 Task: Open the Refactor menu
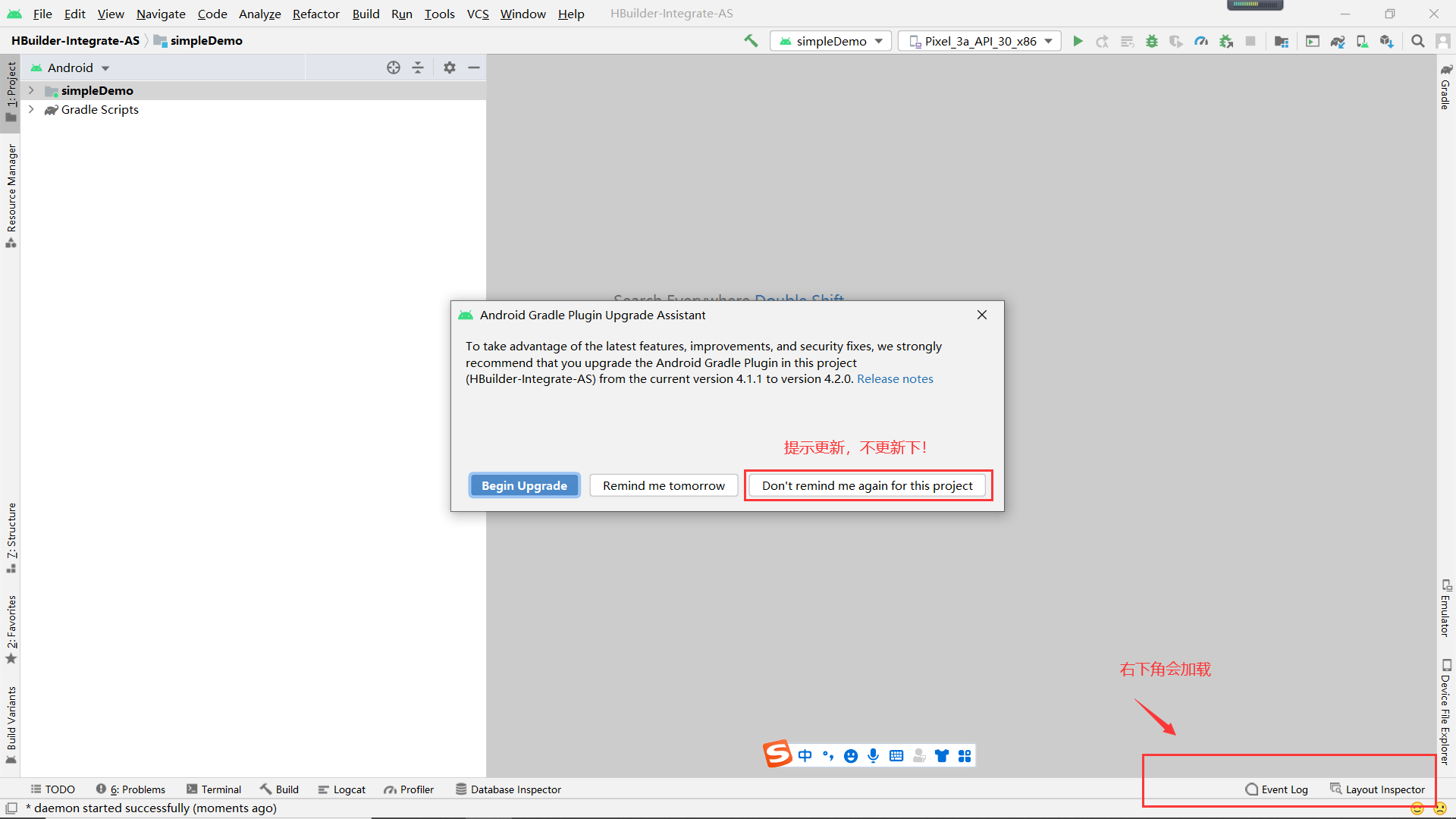pos(315,14)
